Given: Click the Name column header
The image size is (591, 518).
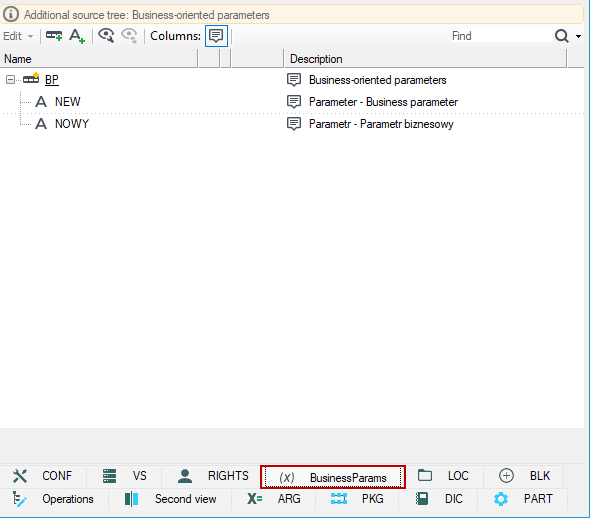Looking at the screenshot, I should 99,59.
